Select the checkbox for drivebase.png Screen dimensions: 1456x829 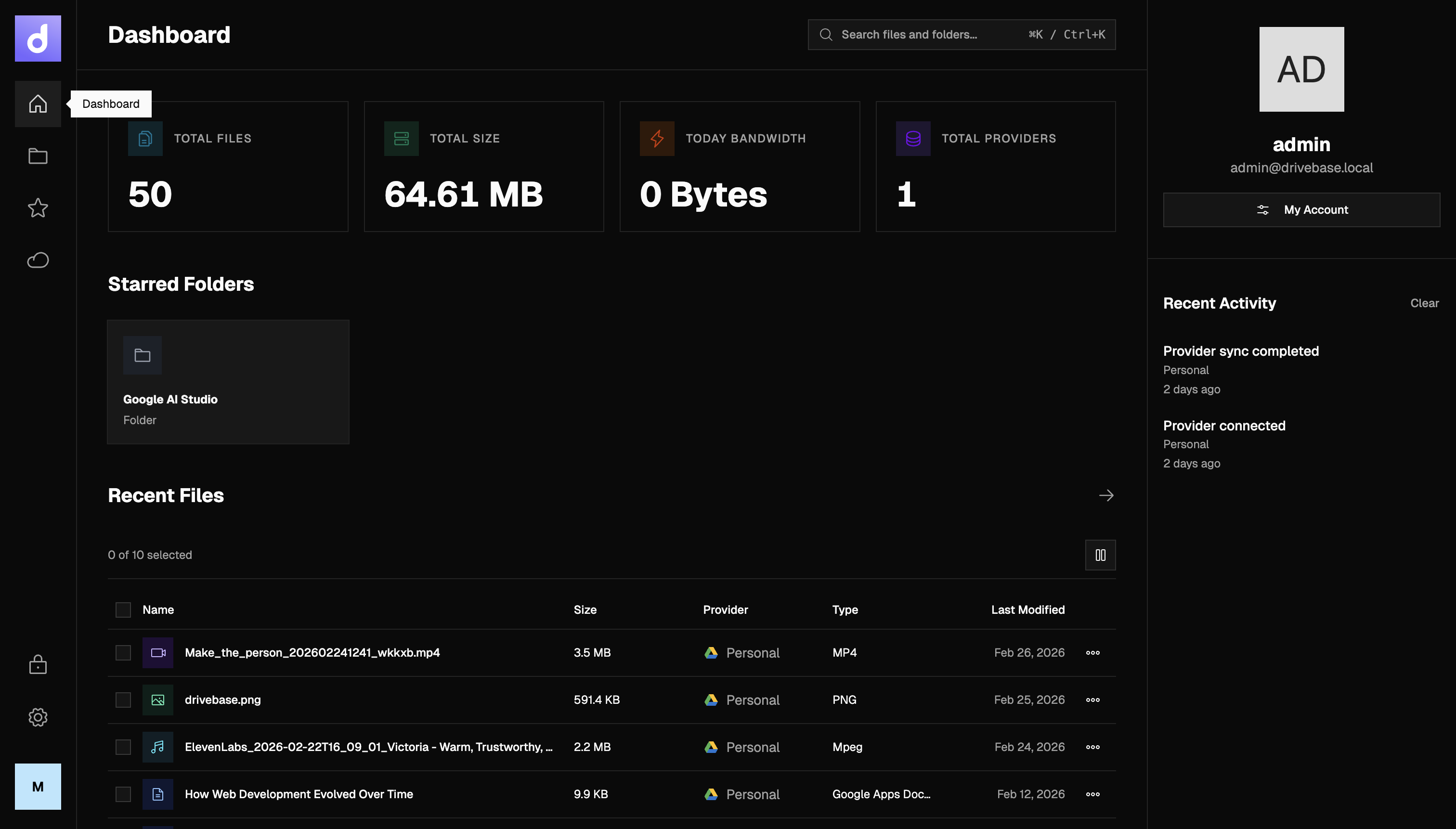(x=123, y=700)
